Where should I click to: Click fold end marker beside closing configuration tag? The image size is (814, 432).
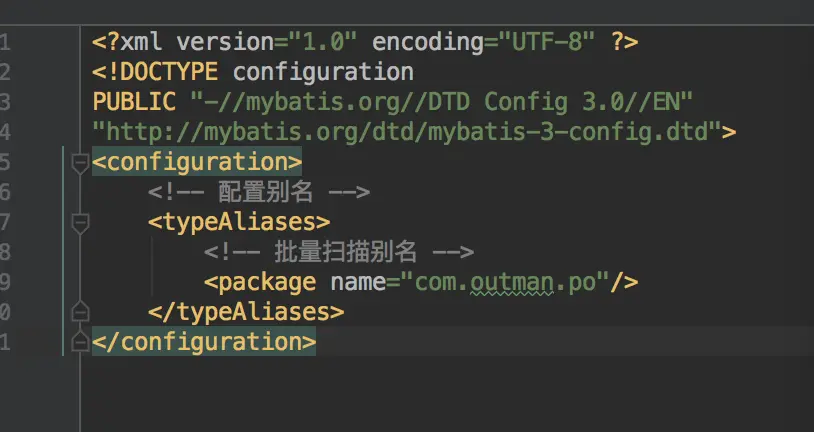point(80,342)
